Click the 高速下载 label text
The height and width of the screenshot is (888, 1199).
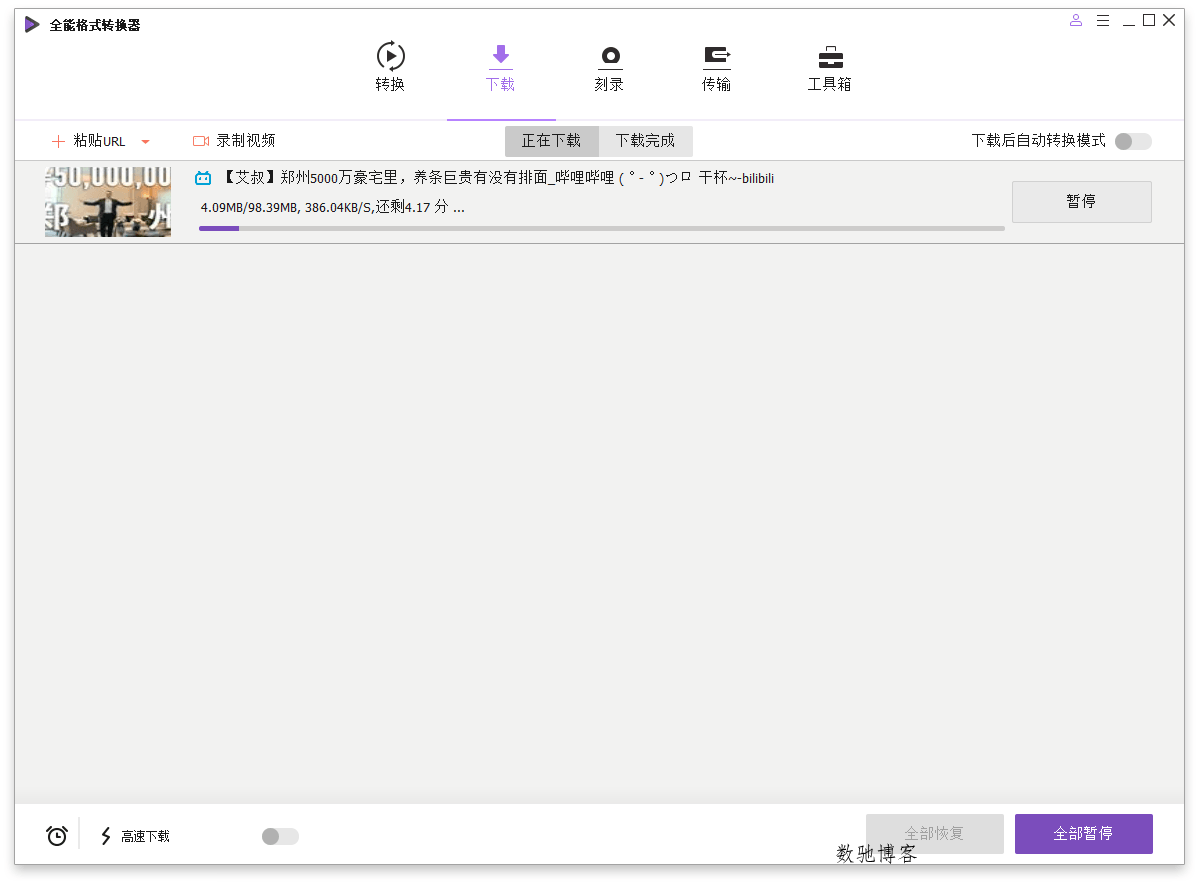(x=145, y=837)
